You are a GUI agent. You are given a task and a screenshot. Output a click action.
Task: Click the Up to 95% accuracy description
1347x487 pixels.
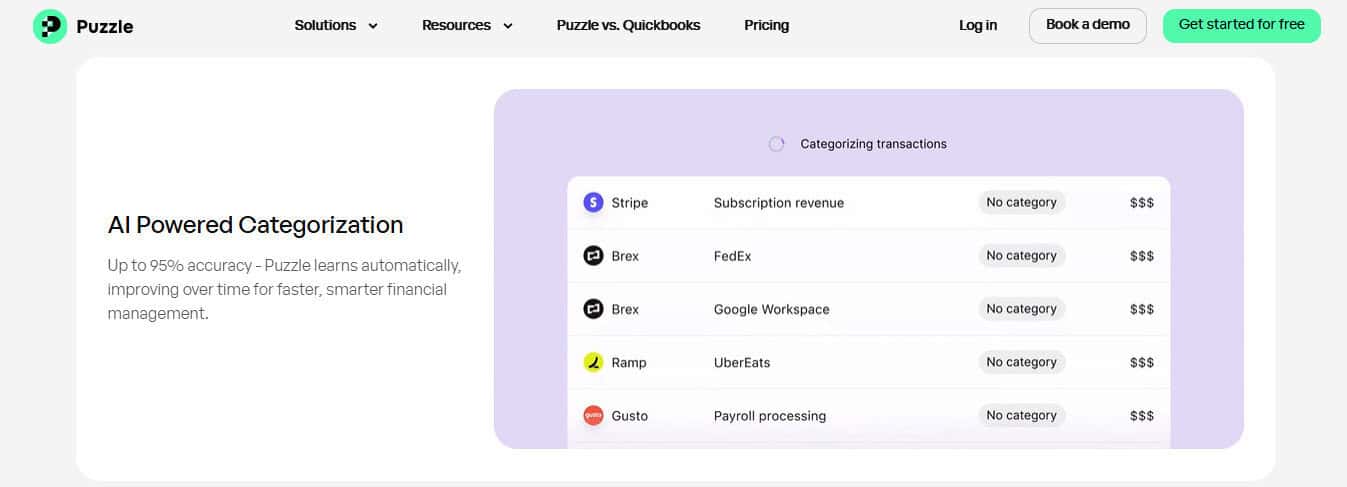(284, 290)
